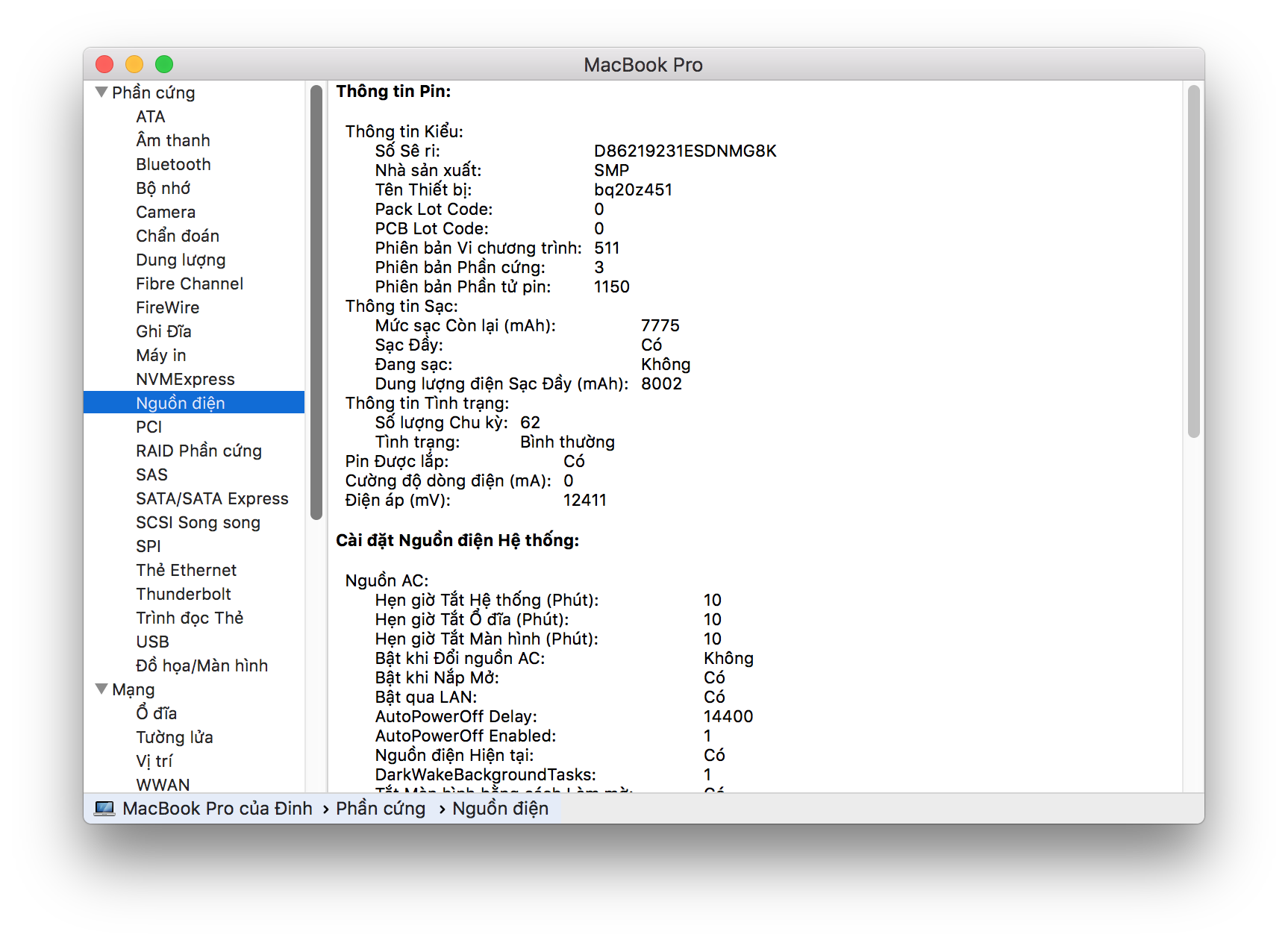Click the sidebar vertical scrollbar

coord(316,302)
